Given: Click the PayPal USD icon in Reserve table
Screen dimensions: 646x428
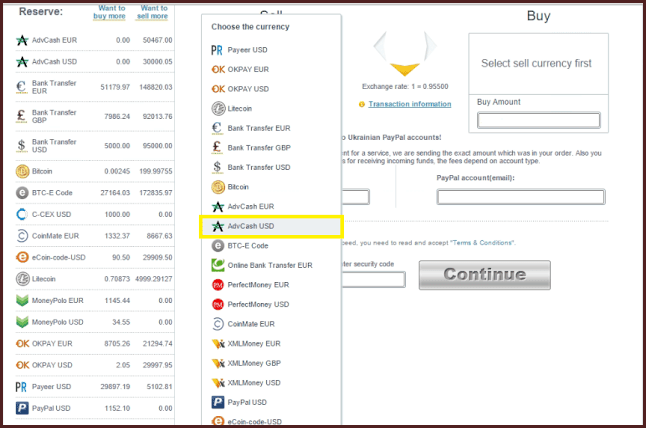Looking at the screenshot, I should [x=22, y=408].
